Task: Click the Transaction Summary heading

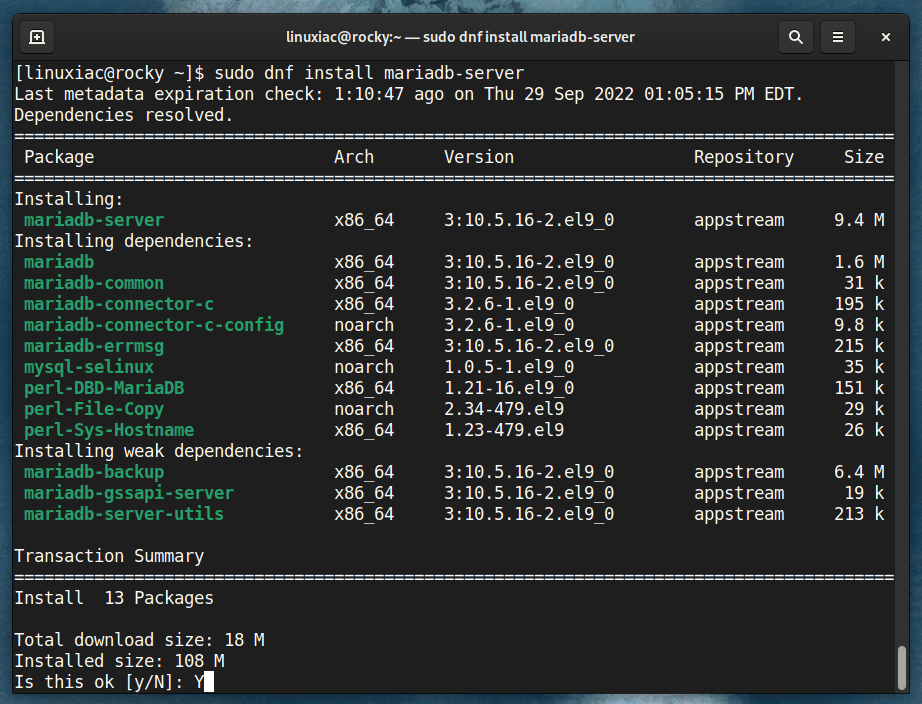Action: [109, 556]
